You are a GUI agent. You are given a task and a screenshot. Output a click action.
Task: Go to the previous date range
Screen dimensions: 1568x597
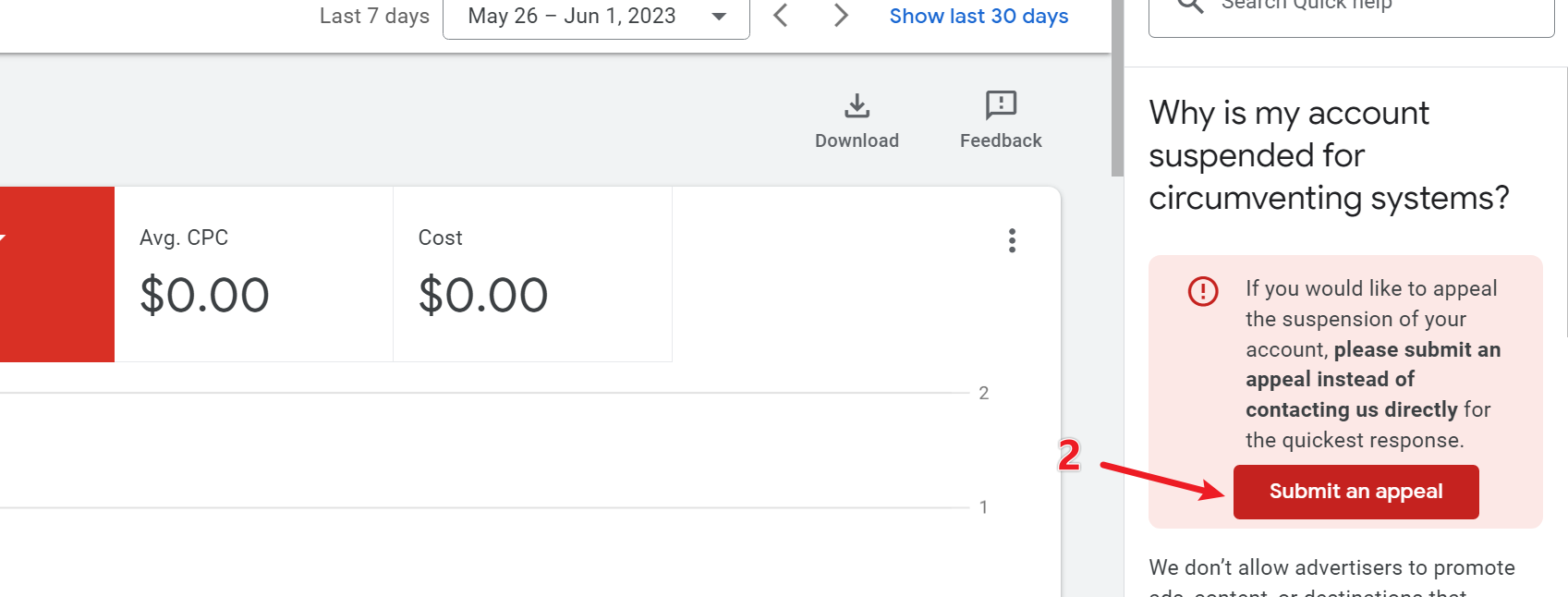(x=781, y=16)
